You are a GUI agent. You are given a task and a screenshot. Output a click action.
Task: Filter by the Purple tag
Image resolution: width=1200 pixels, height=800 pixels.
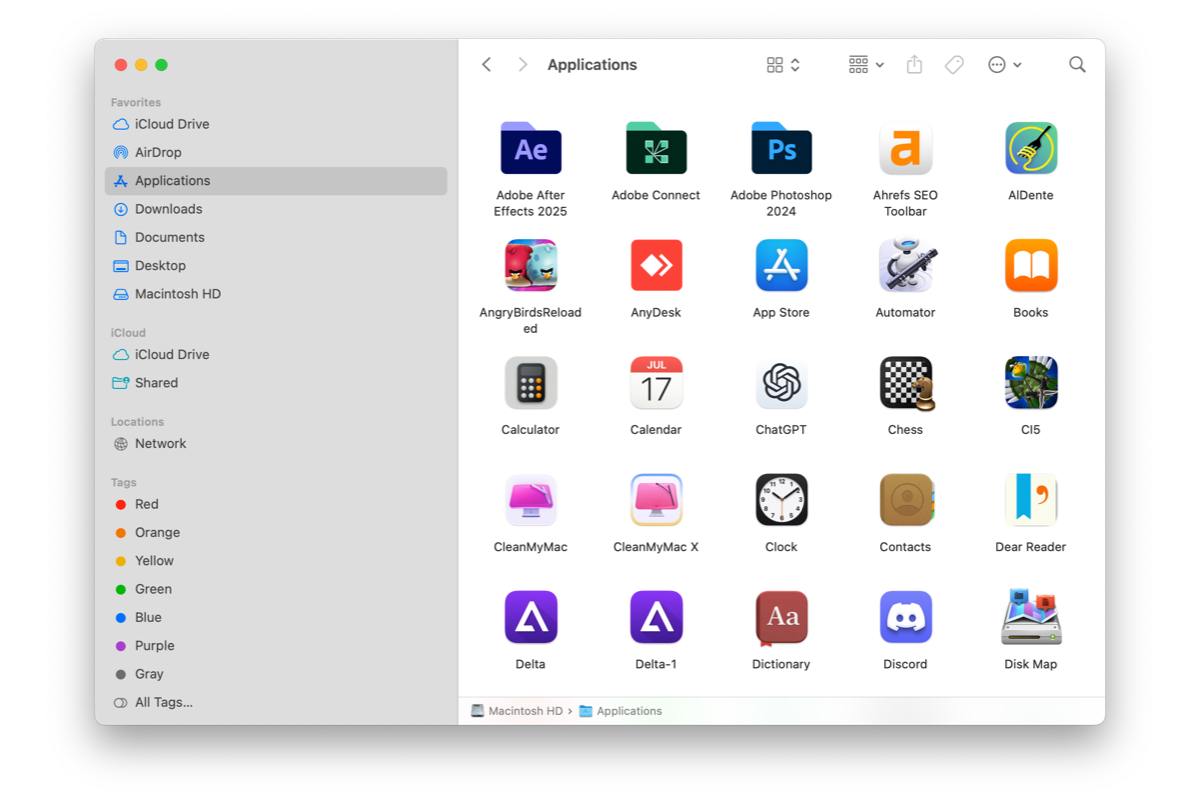tap(276, 645)
